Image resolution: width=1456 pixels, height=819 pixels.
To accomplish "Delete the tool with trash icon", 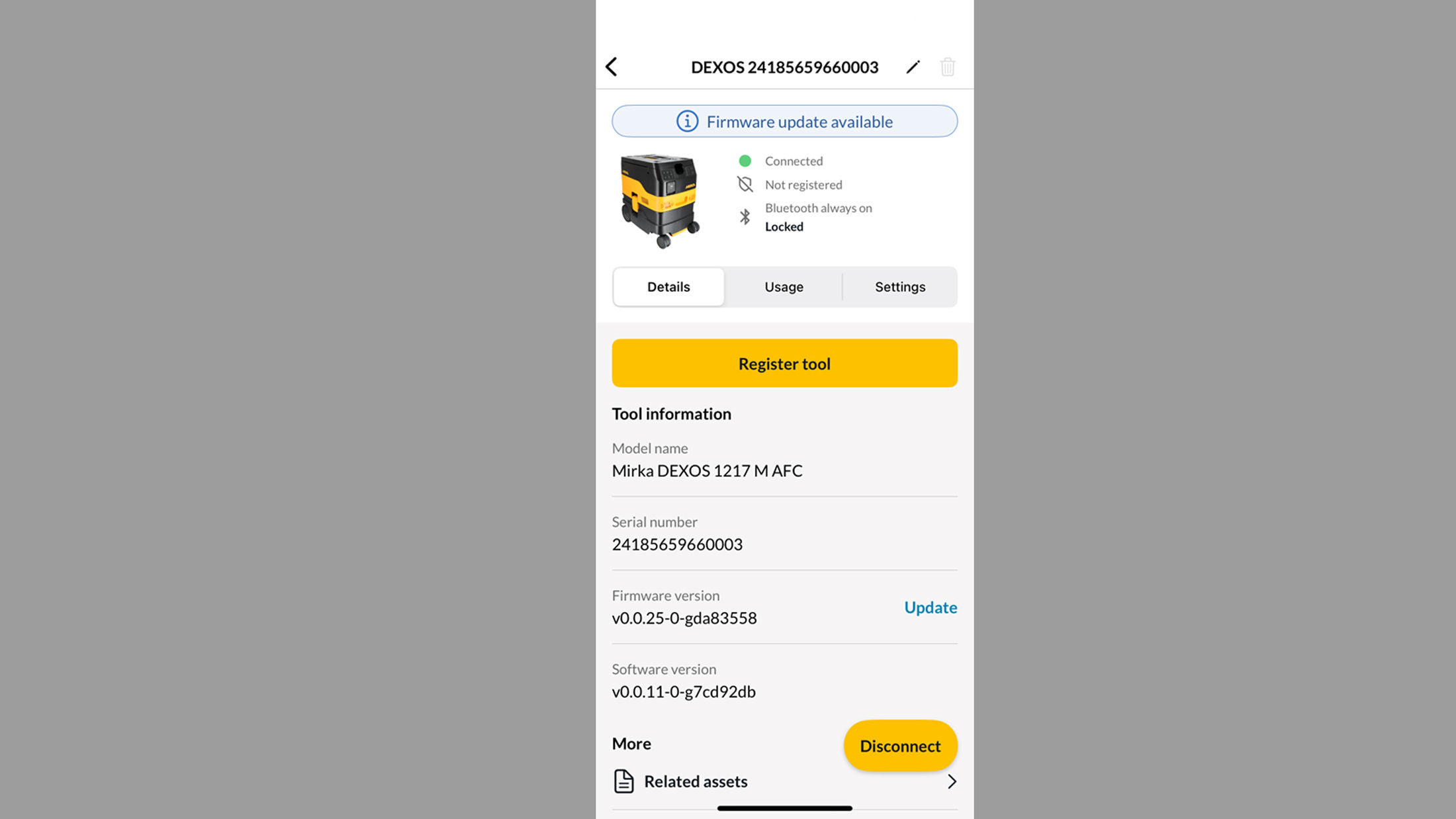I will click(x=948, y=67).
